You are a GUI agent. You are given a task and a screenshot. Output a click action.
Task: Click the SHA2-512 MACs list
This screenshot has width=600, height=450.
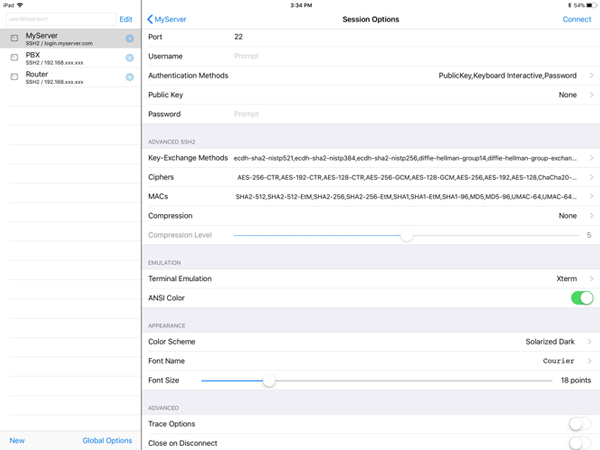406,197
